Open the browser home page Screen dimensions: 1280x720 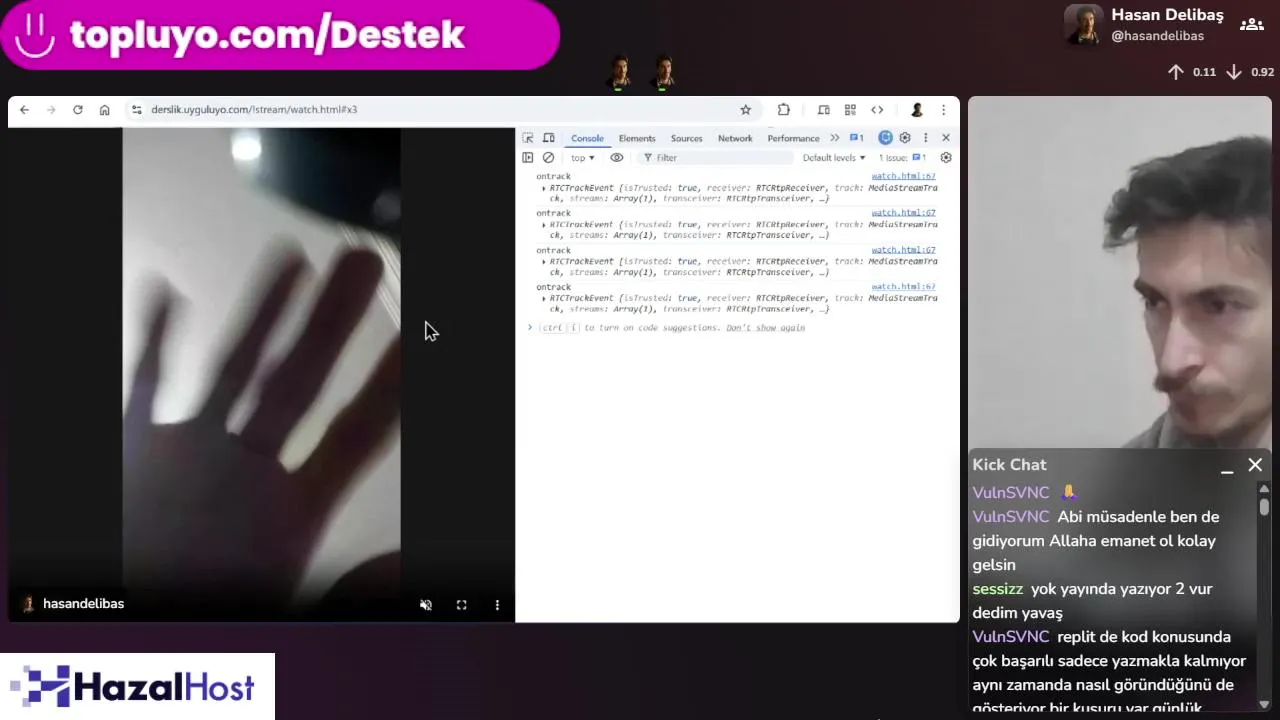click(x=104, y=110)
